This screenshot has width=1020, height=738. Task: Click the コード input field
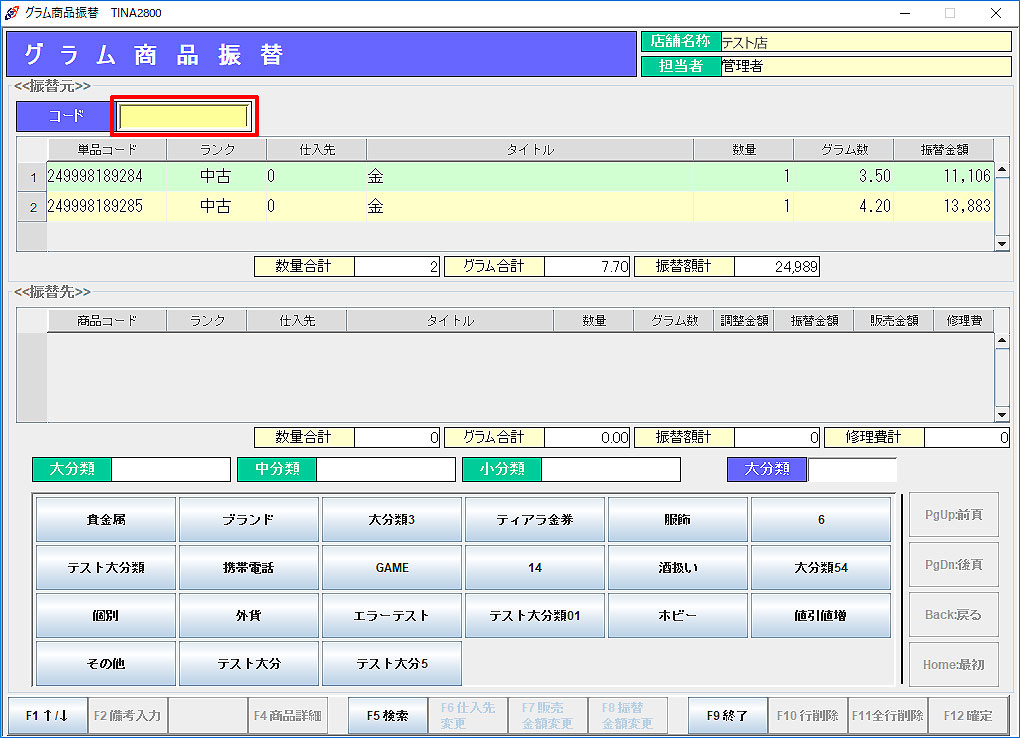pyautogui.click(x=183, y=117)
